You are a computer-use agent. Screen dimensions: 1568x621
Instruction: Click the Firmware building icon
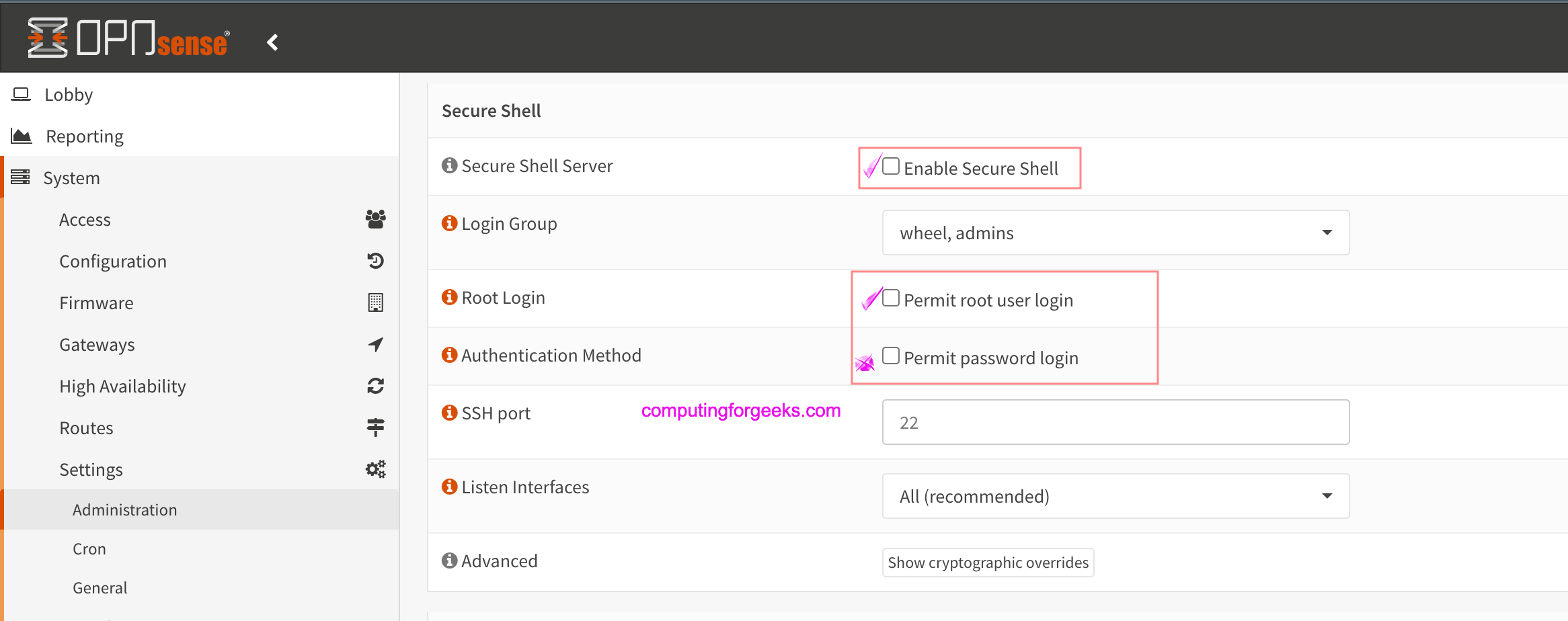click(x=375, y=302)
